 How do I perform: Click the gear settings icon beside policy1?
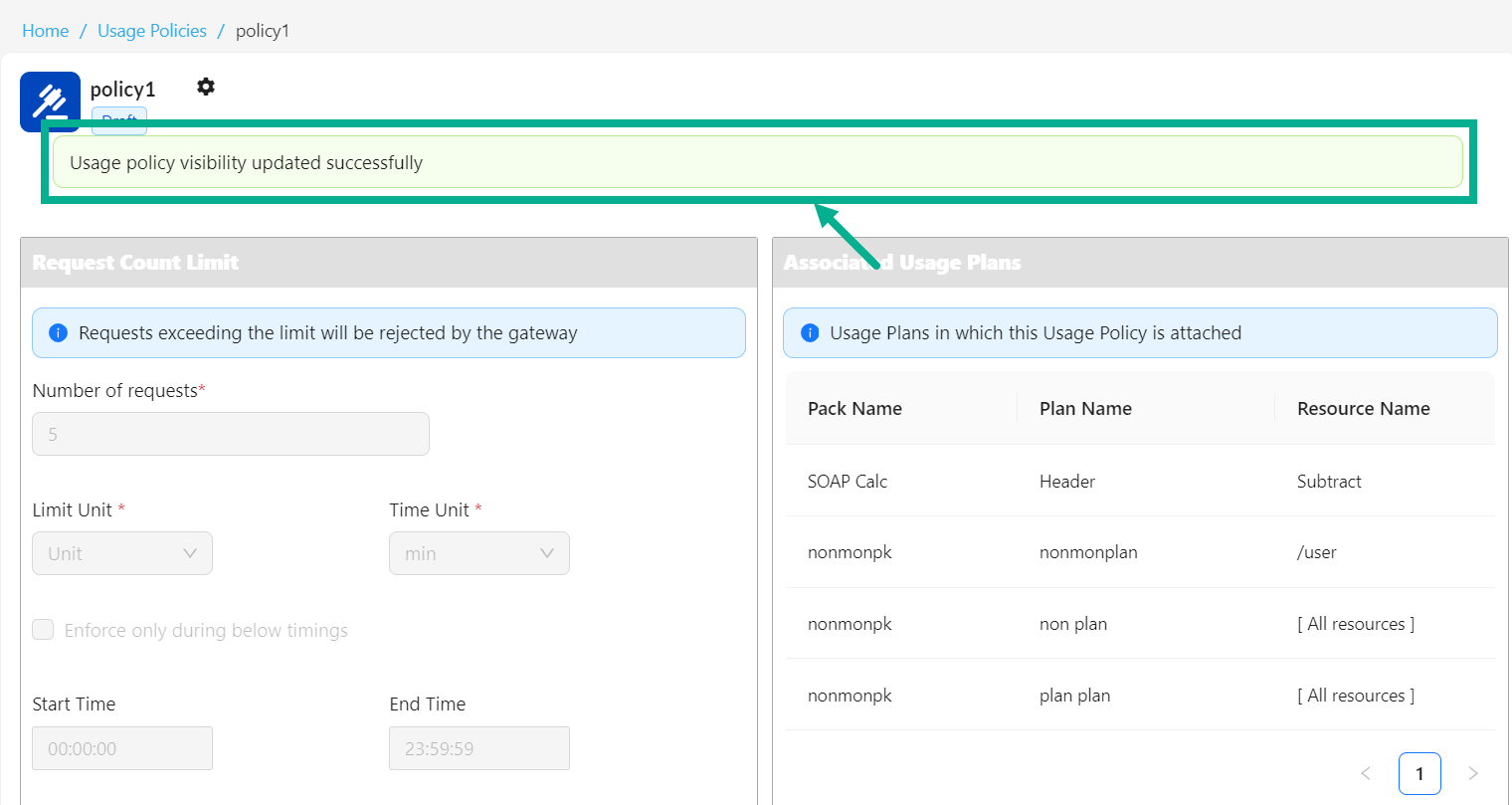pyautogui.click(x=206, y=87)
